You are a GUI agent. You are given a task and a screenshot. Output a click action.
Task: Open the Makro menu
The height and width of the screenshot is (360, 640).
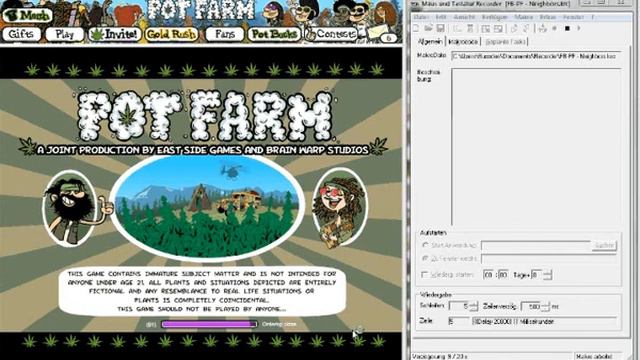point(523,17)
